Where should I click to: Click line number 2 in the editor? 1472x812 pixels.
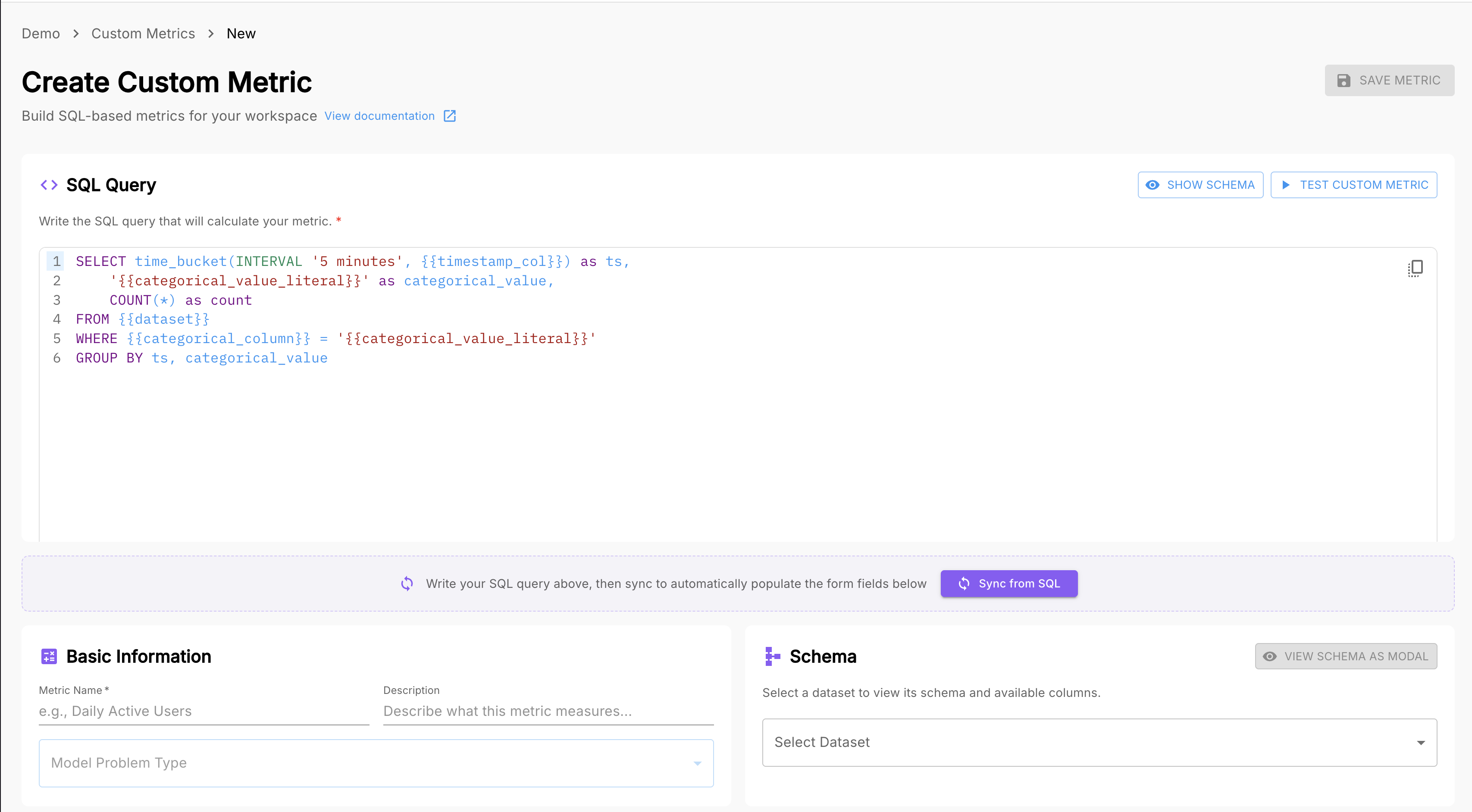(56, 281)
